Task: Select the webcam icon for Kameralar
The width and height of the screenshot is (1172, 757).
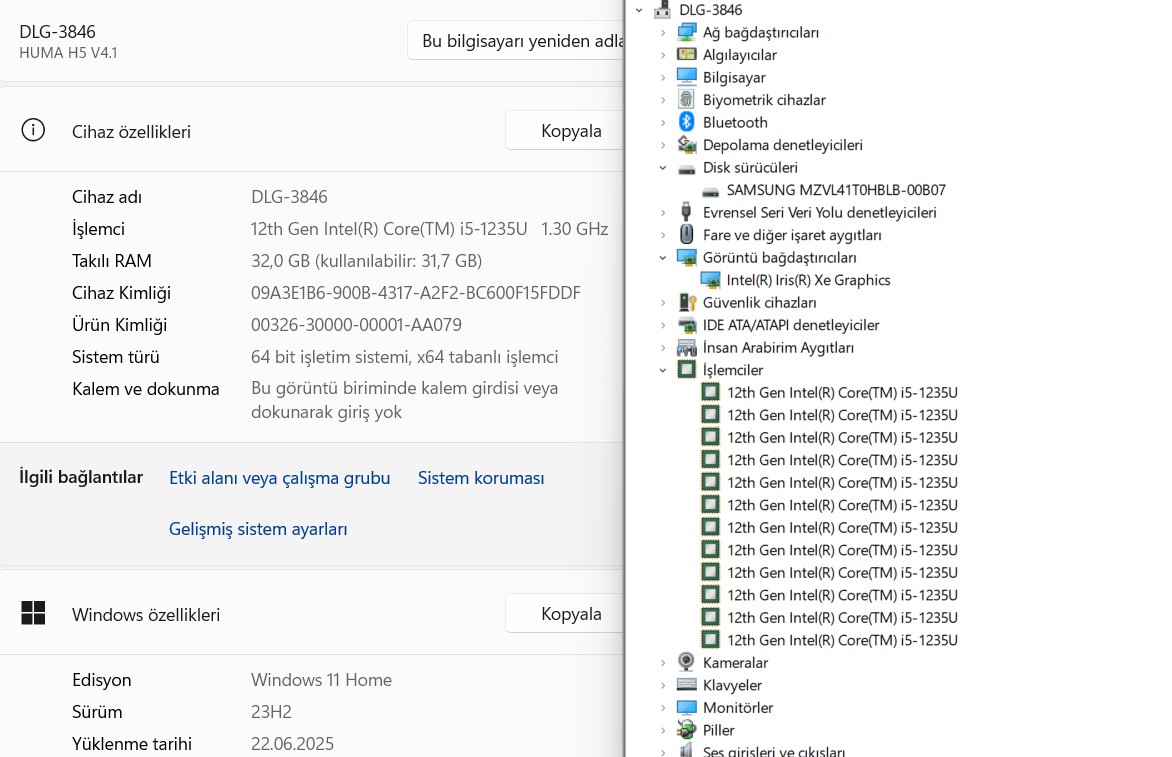Action: 686,662
